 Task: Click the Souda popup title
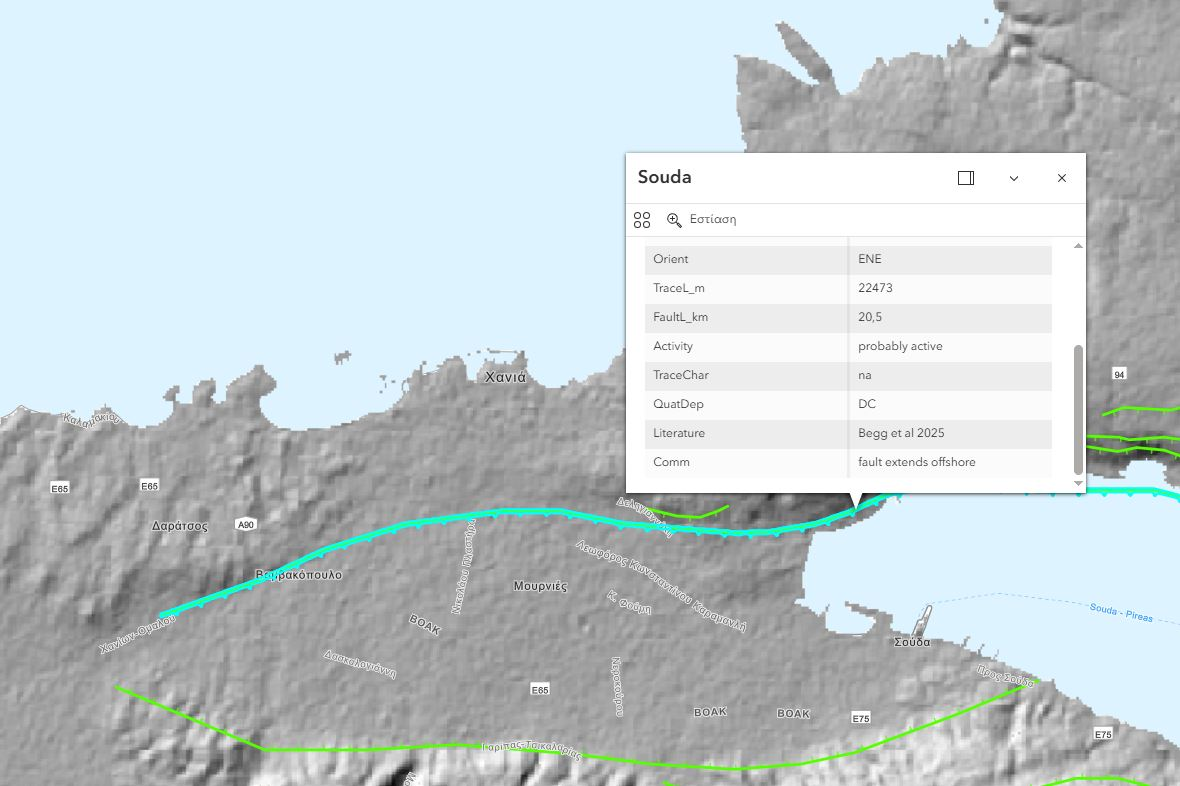(665, 178)
